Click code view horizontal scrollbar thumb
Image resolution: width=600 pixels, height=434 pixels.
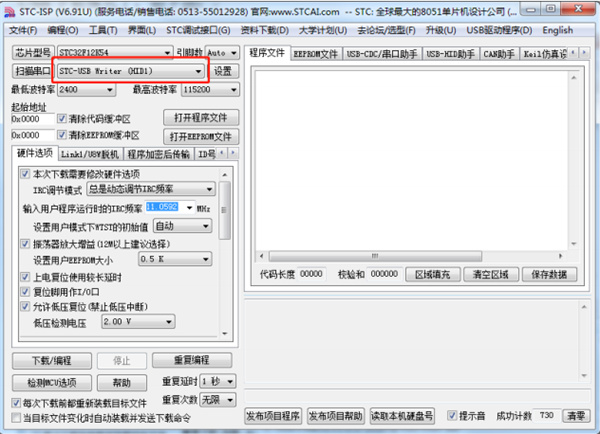point(375,256)
